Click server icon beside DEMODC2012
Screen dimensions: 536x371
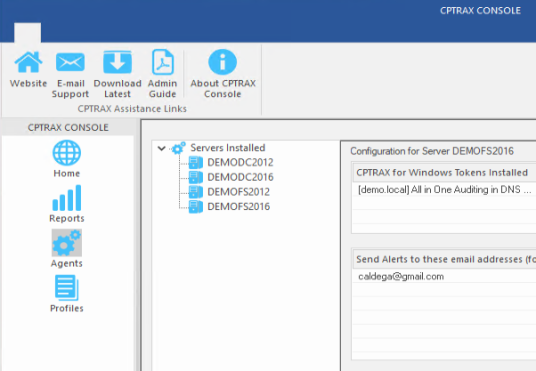pyautogui.click(x=196, y=162)
